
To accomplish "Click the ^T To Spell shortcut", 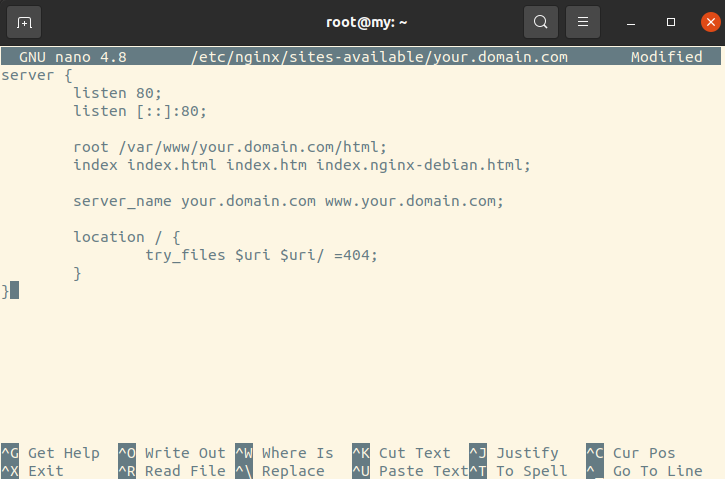I will tap(518, 471).
